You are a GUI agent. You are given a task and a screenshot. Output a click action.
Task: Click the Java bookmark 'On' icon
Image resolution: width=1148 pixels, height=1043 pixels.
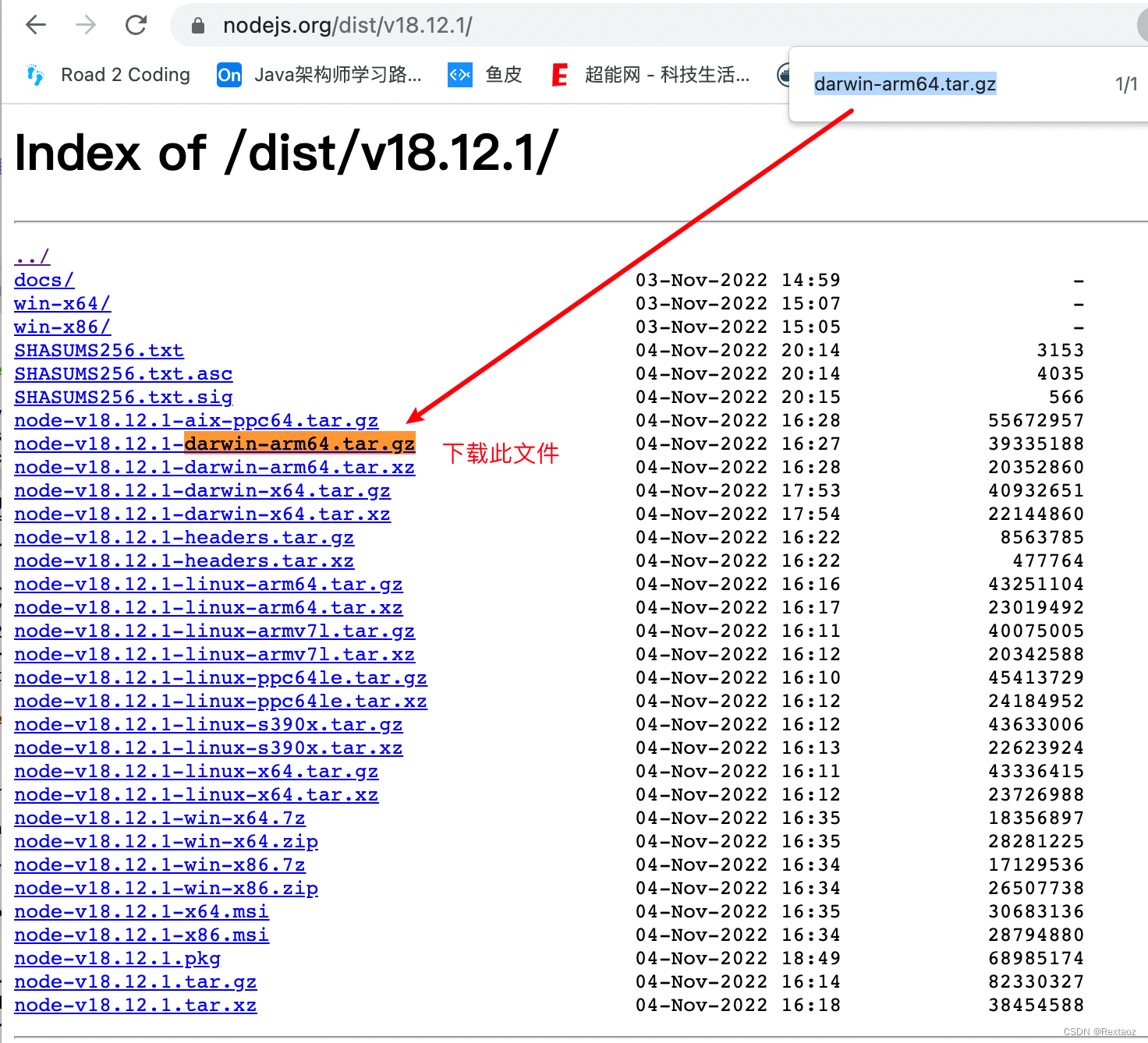tap(229, 75)
